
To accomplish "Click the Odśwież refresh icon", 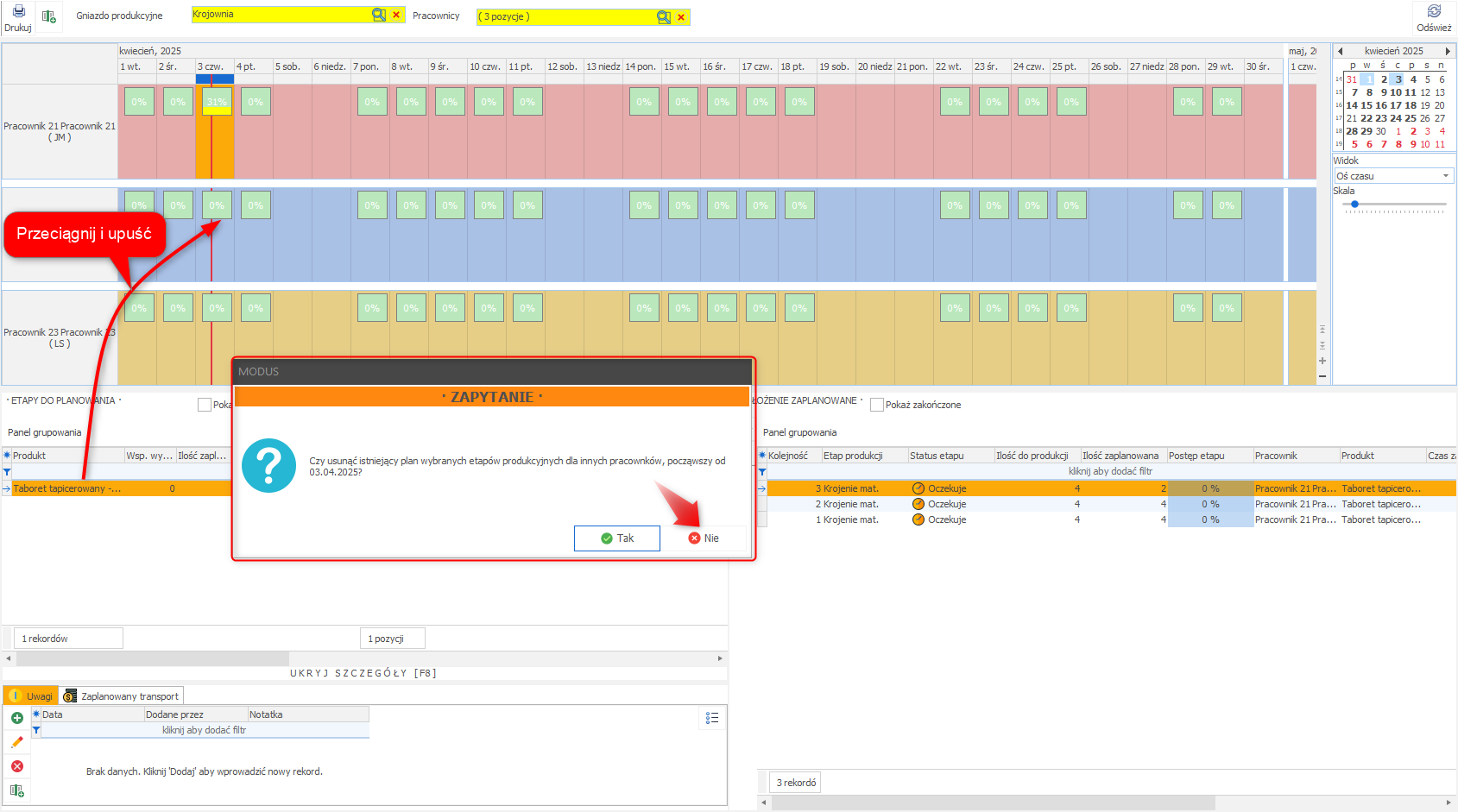I will (x=1434, y=12).
